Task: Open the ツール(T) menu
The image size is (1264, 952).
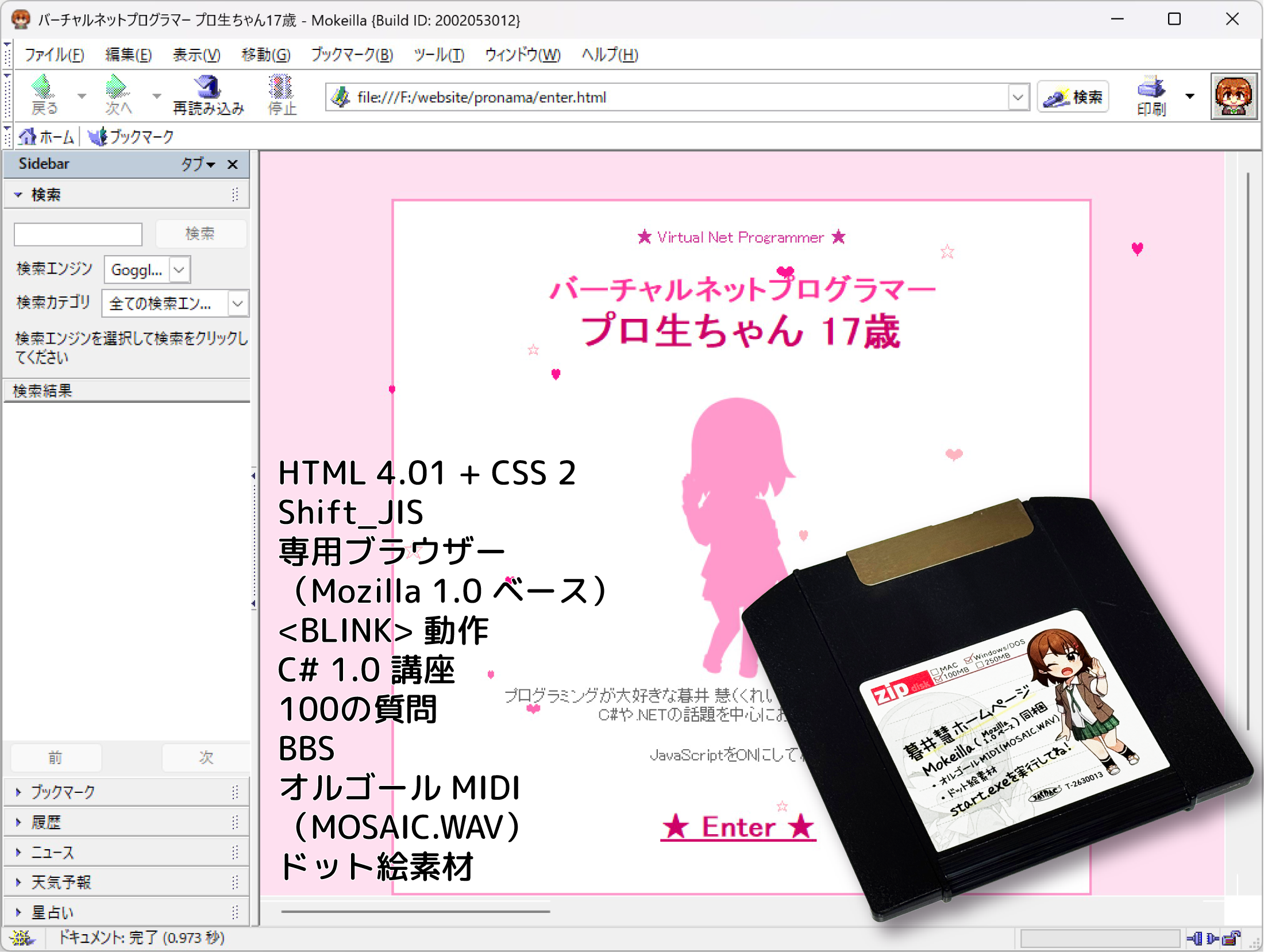Action: point(439,55)
